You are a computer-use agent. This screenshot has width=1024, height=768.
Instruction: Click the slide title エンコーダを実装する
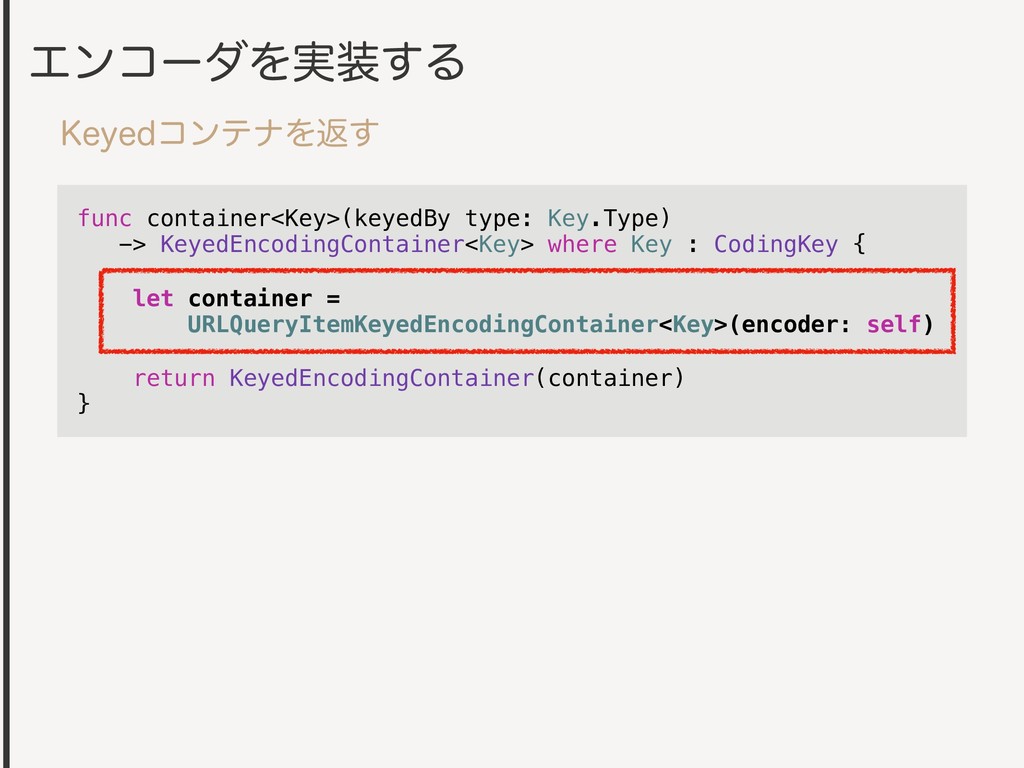[x=247, y=62]
